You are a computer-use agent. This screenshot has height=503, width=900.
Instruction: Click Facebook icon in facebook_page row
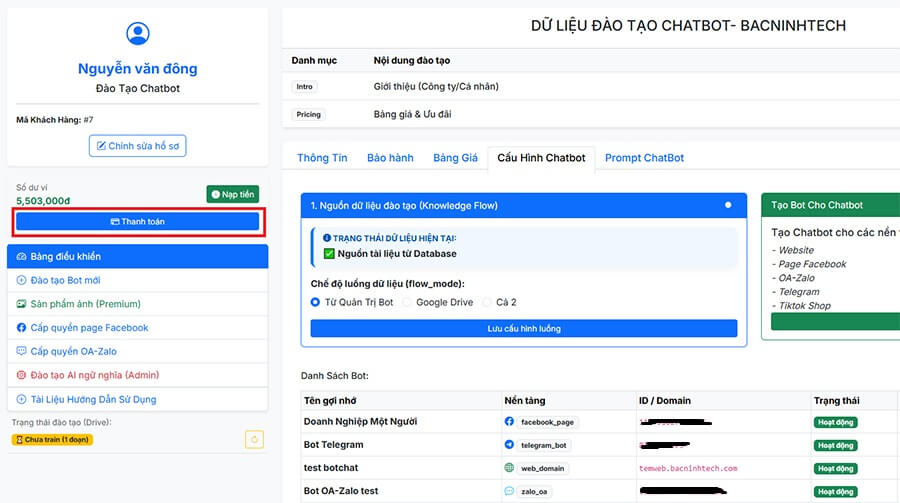click(x=509, y=421)
